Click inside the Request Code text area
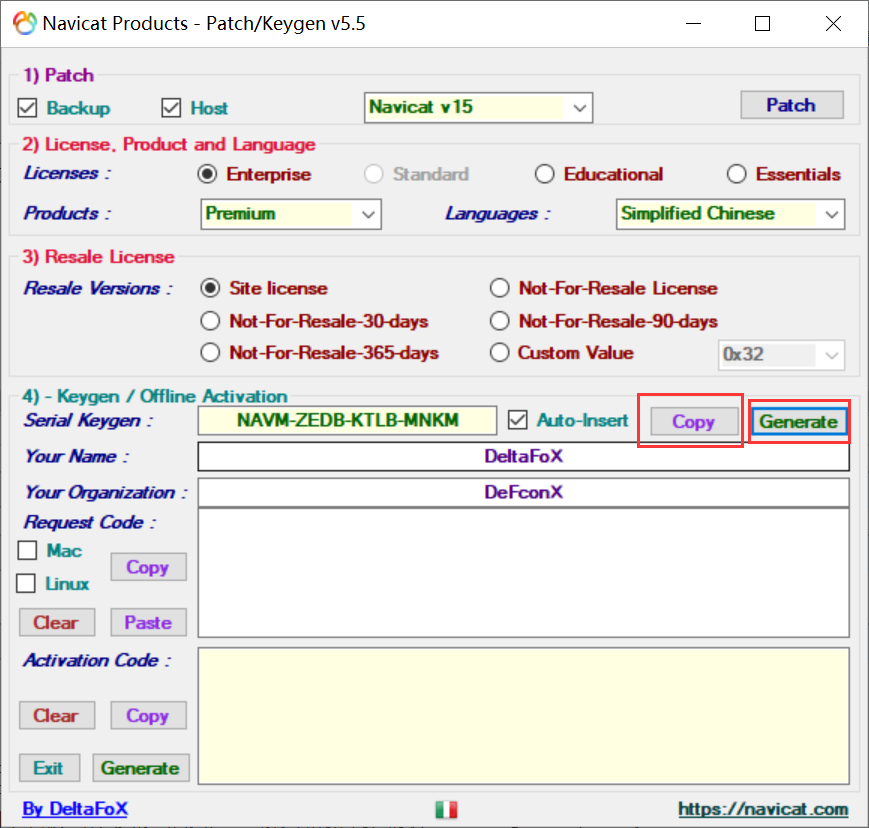Screen dimensions: 869x828 point(523,573)
